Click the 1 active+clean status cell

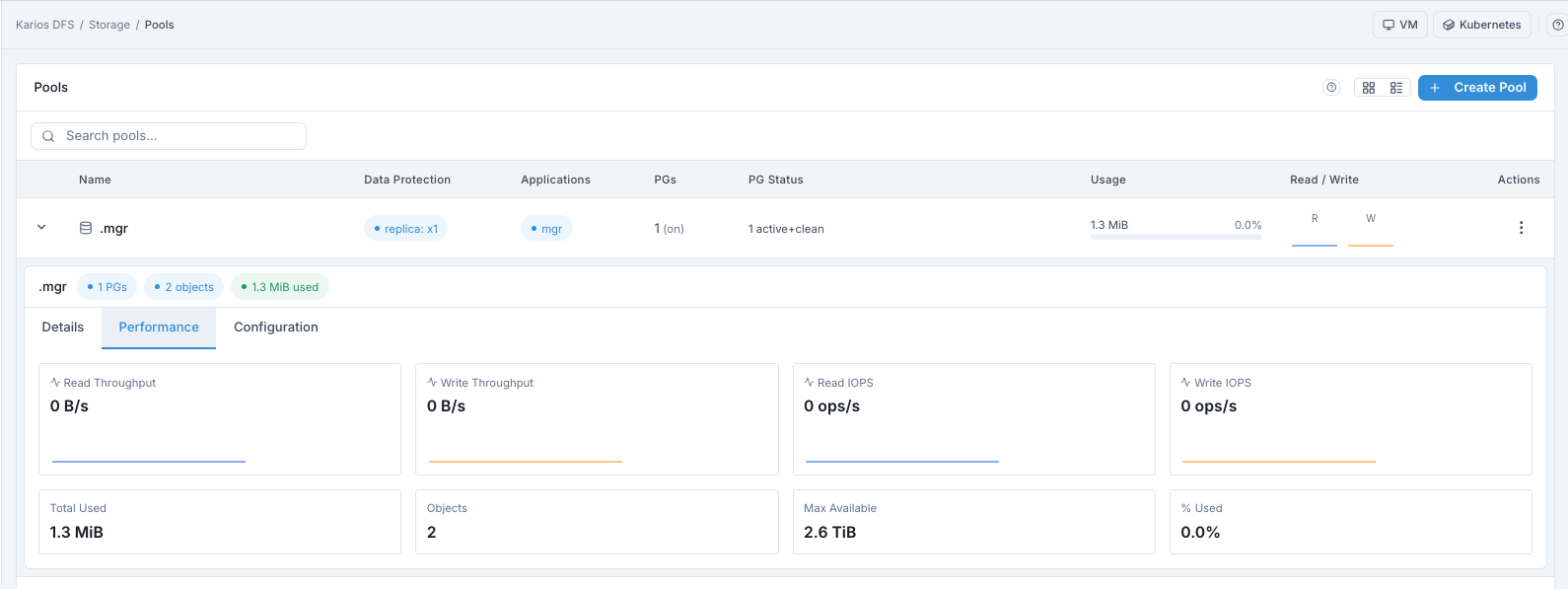[786, 229]
